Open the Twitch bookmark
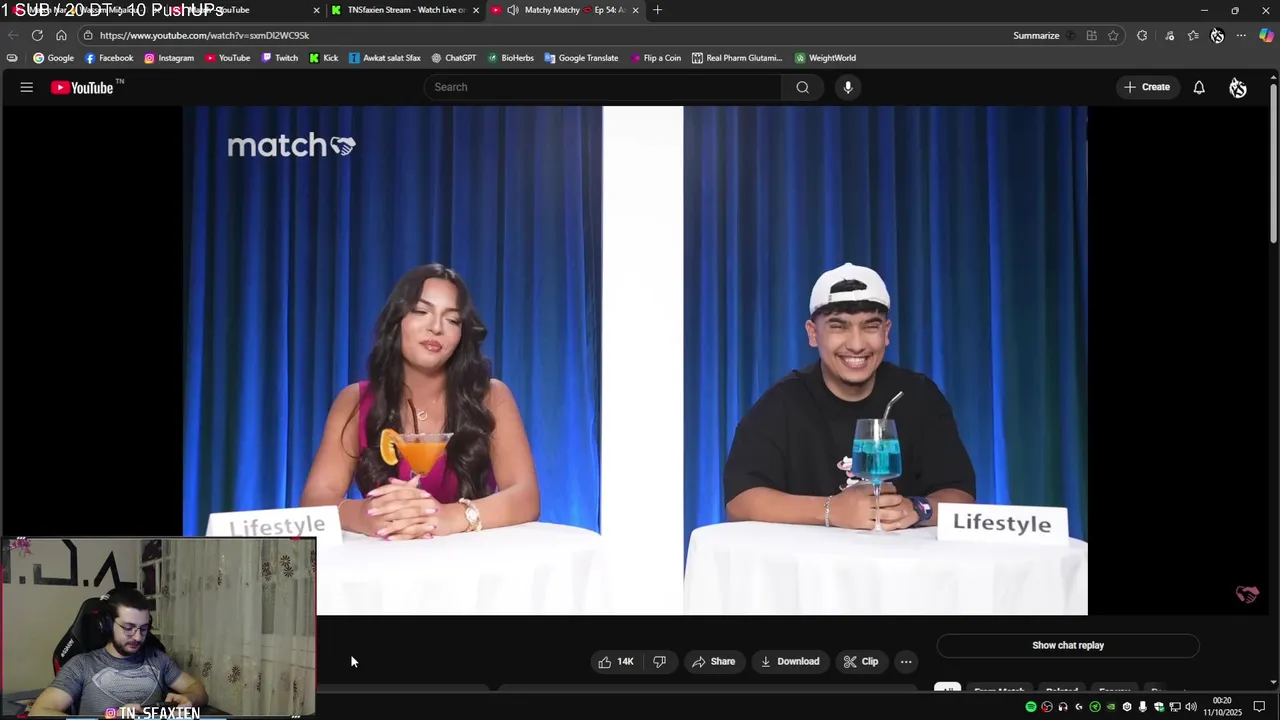This screenshot has height=720, width=1280. 280,58
